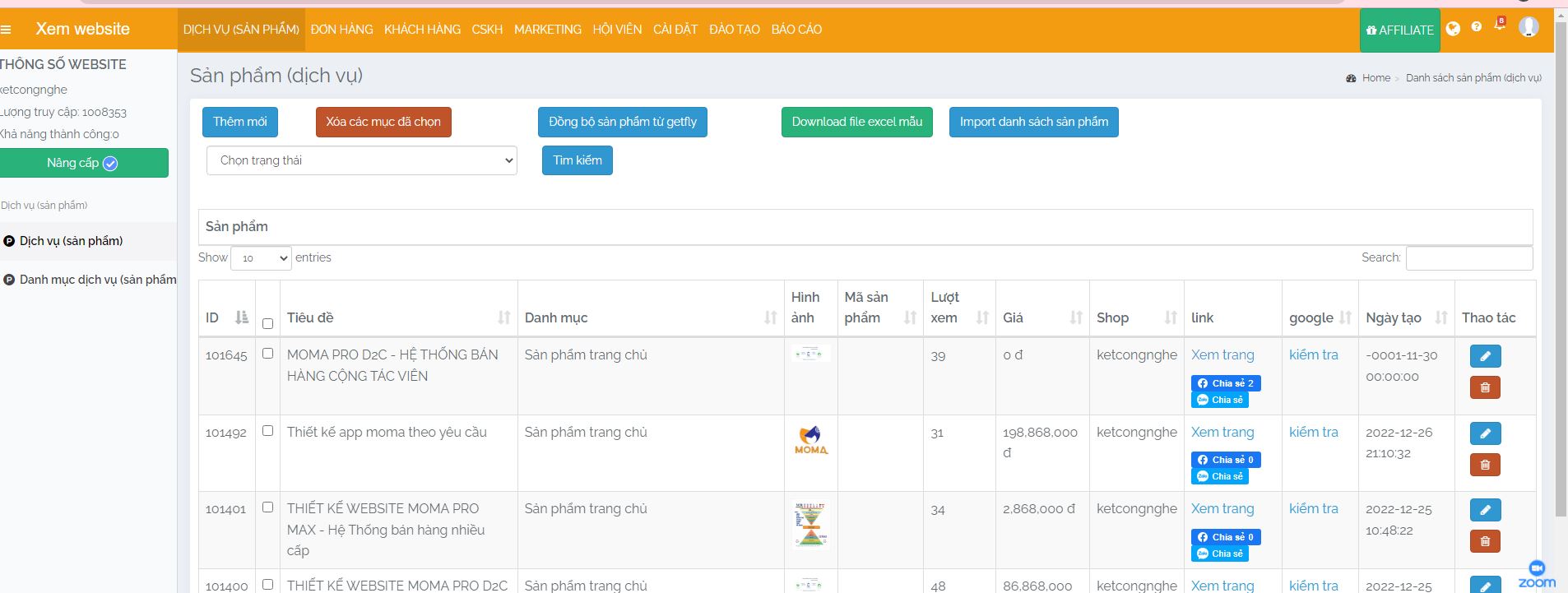Delete product 101492 using trash icon
The height and width of the screenshot is (593, 1568).
1485,465
